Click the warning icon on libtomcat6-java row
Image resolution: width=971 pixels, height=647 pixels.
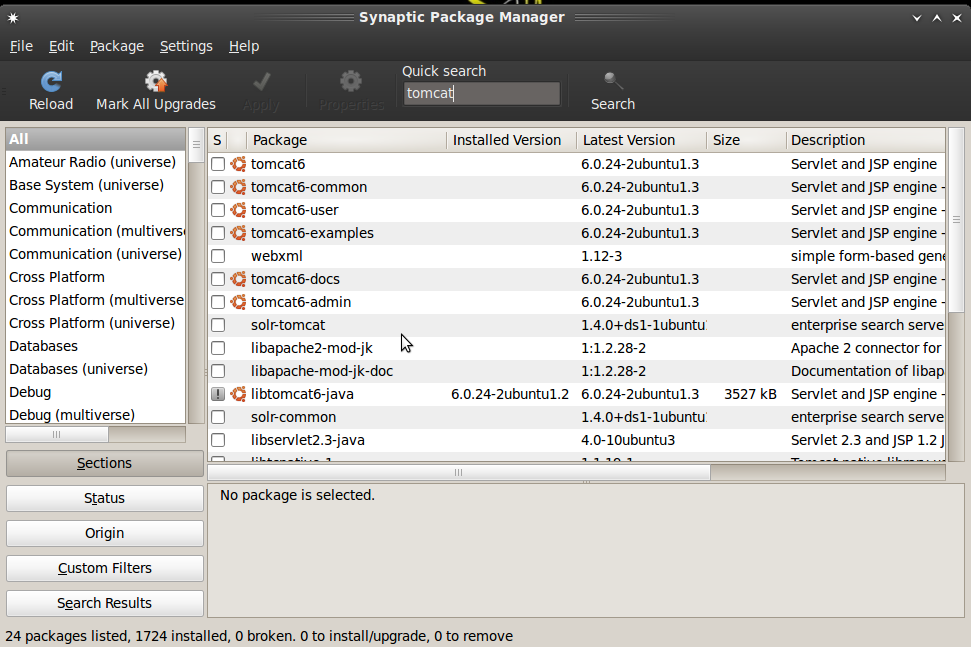point(217,394)
